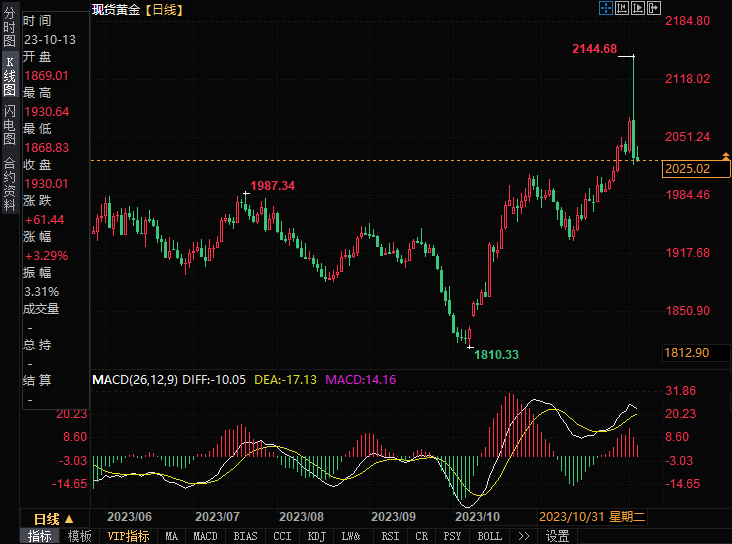
Task: Expand the 日线 period dropdown
Action: point(53,518)
